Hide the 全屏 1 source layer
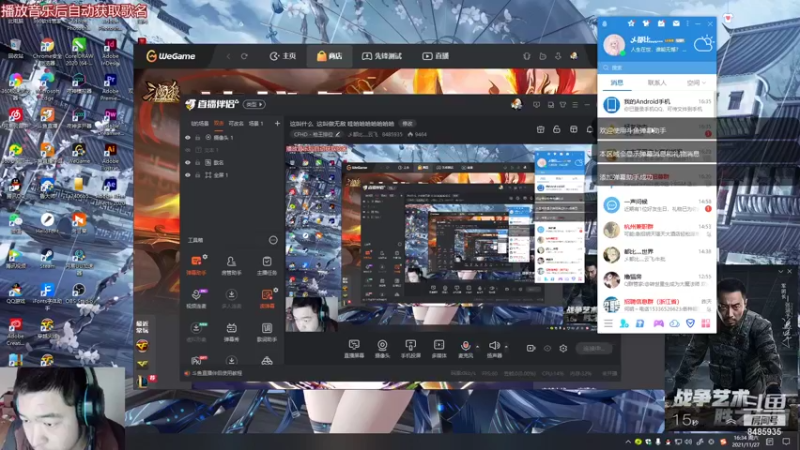Viewport: 800px width, 450px height. tap(188, 175)
